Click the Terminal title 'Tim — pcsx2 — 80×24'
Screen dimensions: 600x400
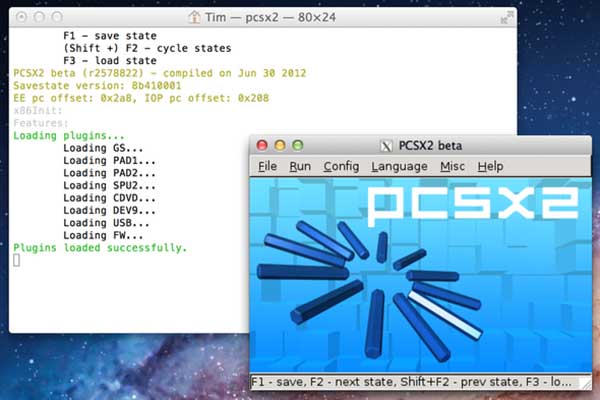click(270, 17)
